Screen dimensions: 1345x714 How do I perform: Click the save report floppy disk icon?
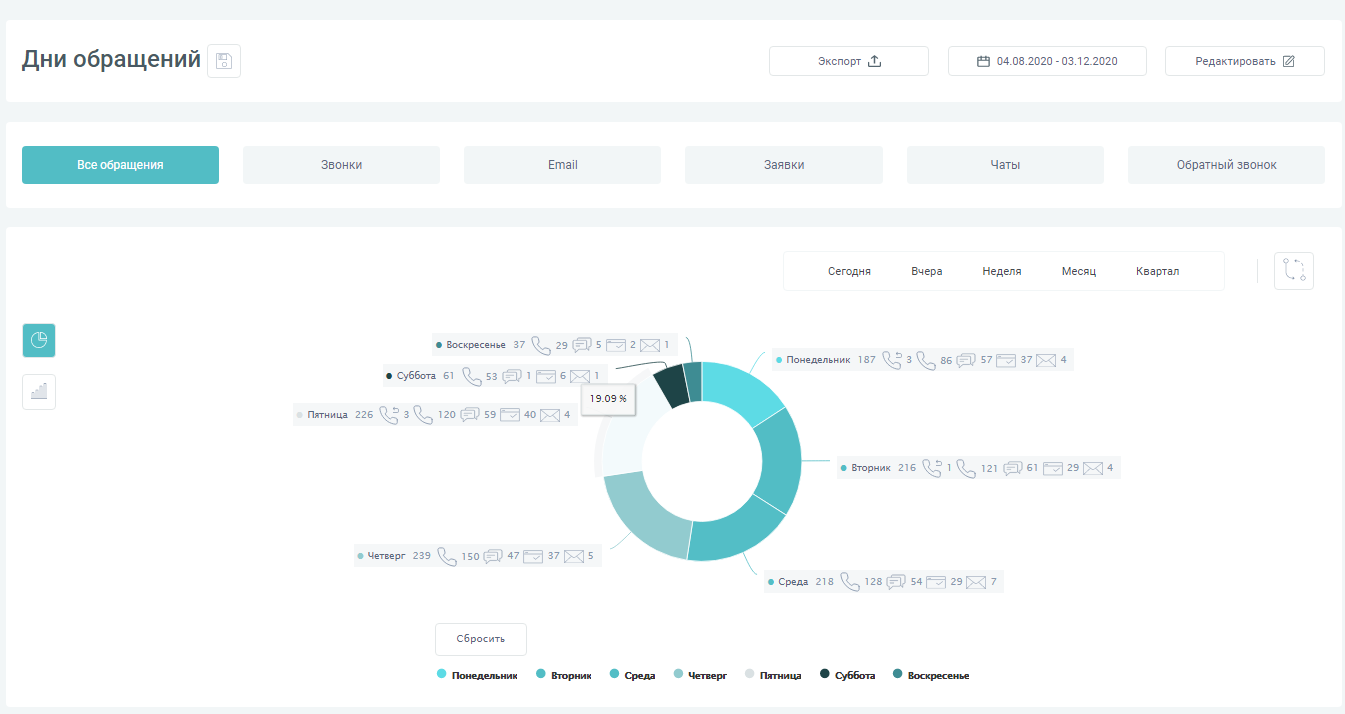[x=224, y=61]
